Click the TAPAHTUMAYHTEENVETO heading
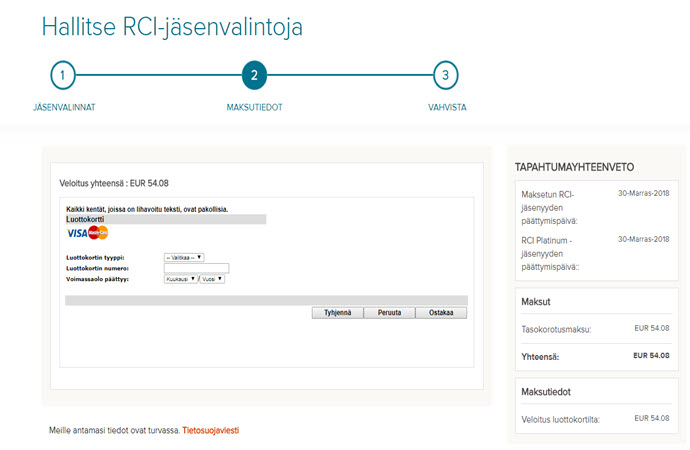 (574, 167)
